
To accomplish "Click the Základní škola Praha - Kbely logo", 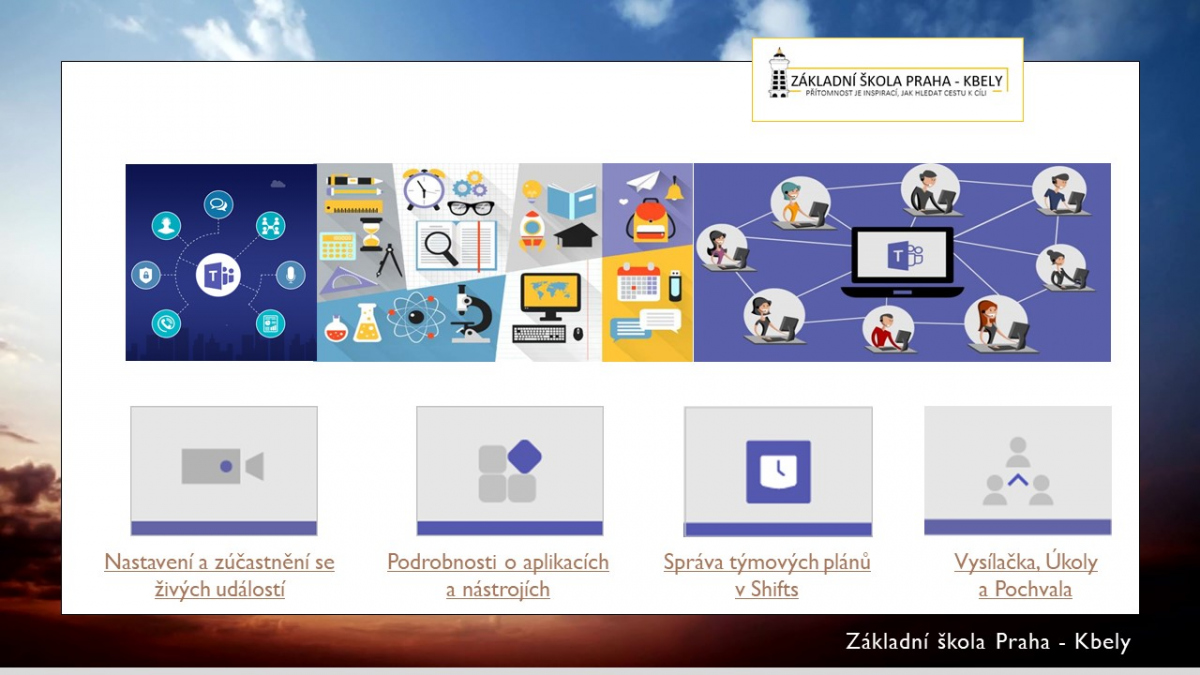I will click(x=887, y=80).
